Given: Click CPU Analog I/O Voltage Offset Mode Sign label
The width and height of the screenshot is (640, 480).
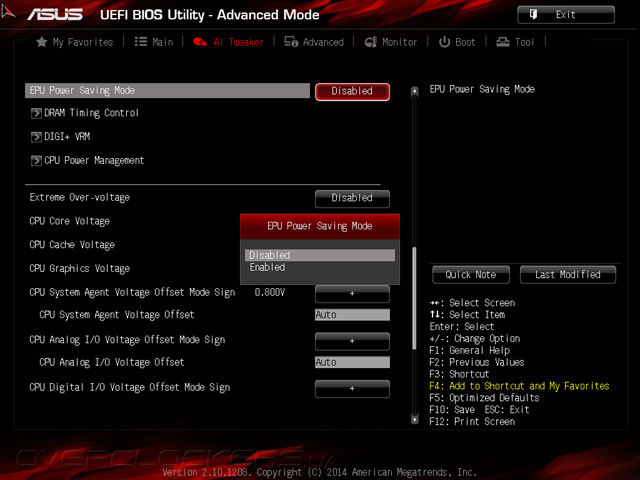Looking at the screenshot, I should point(127,340).
